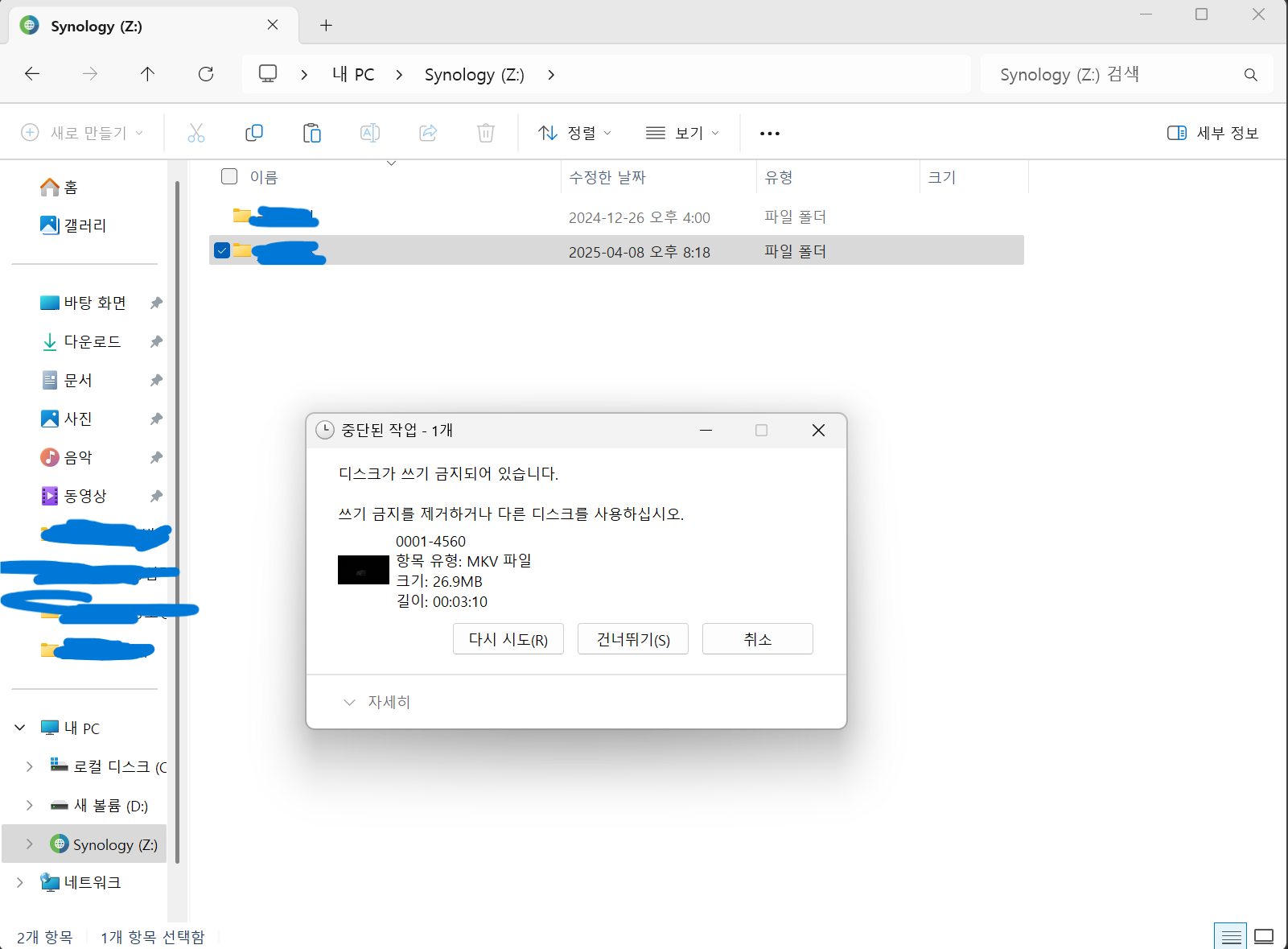Expand the 자세히 details section in dialog
This screenshot has height=949, width=1288.
pyautogui.click(x=377, y=703)
